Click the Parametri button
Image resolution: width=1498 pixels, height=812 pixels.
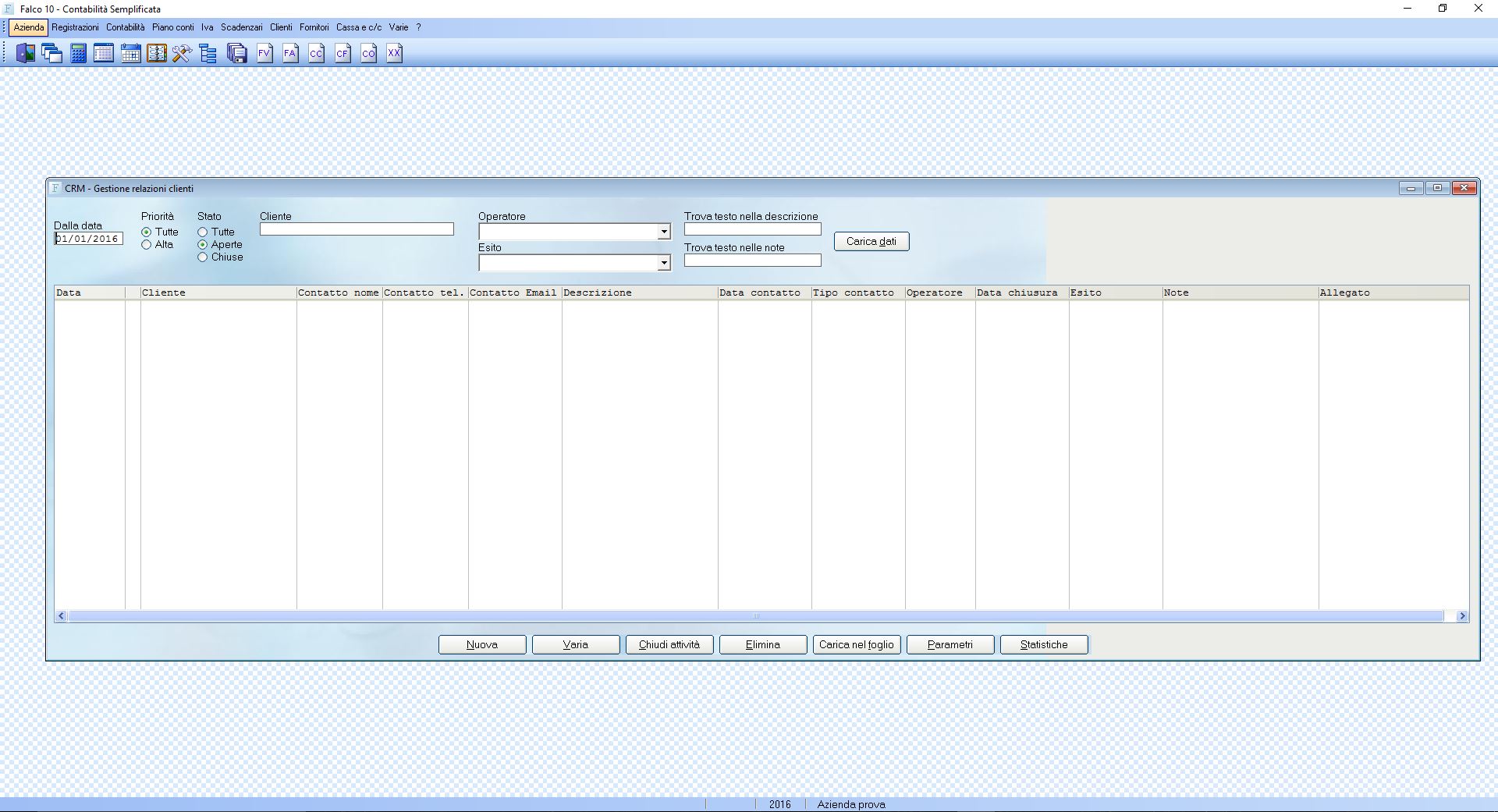pos(950,644)
